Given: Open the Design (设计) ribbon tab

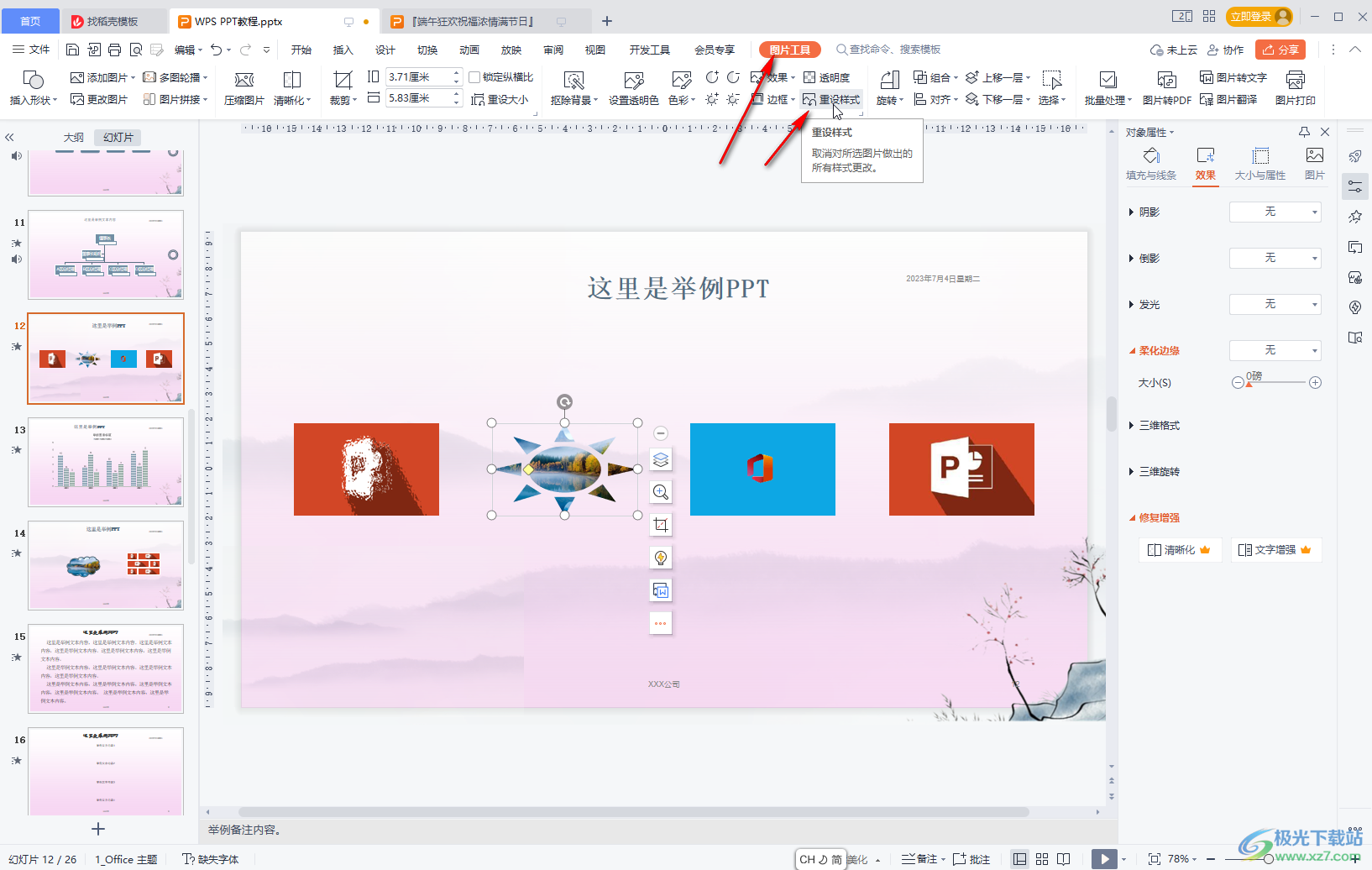Looking at the screenshot, I should pos(385,50).
